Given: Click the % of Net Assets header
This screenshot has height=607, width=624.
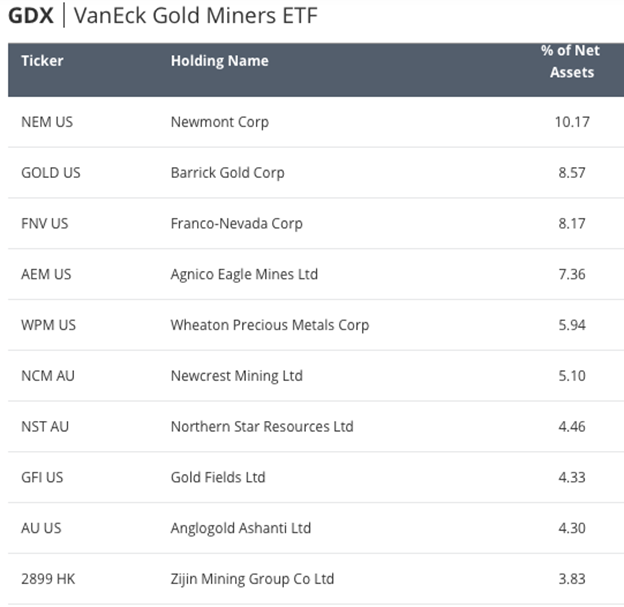Looking at the screenshot, I should 571,61.
